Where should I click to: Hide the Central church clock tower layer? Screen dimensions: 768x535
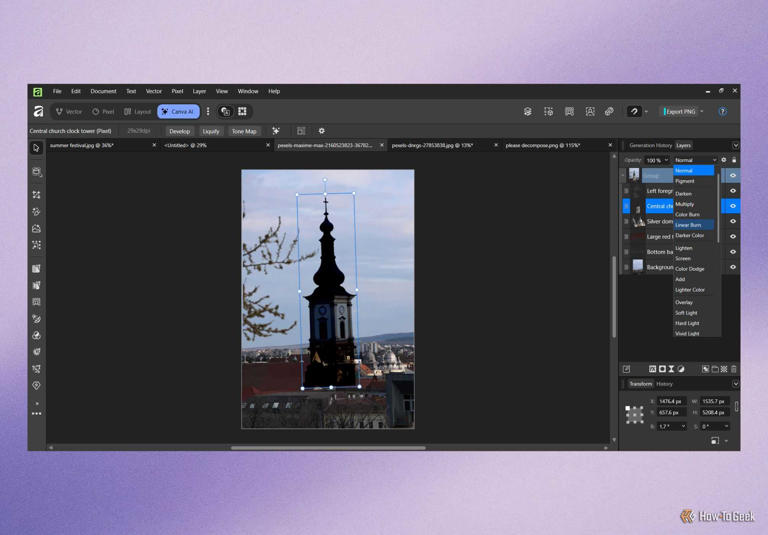[x=733, y=206]
